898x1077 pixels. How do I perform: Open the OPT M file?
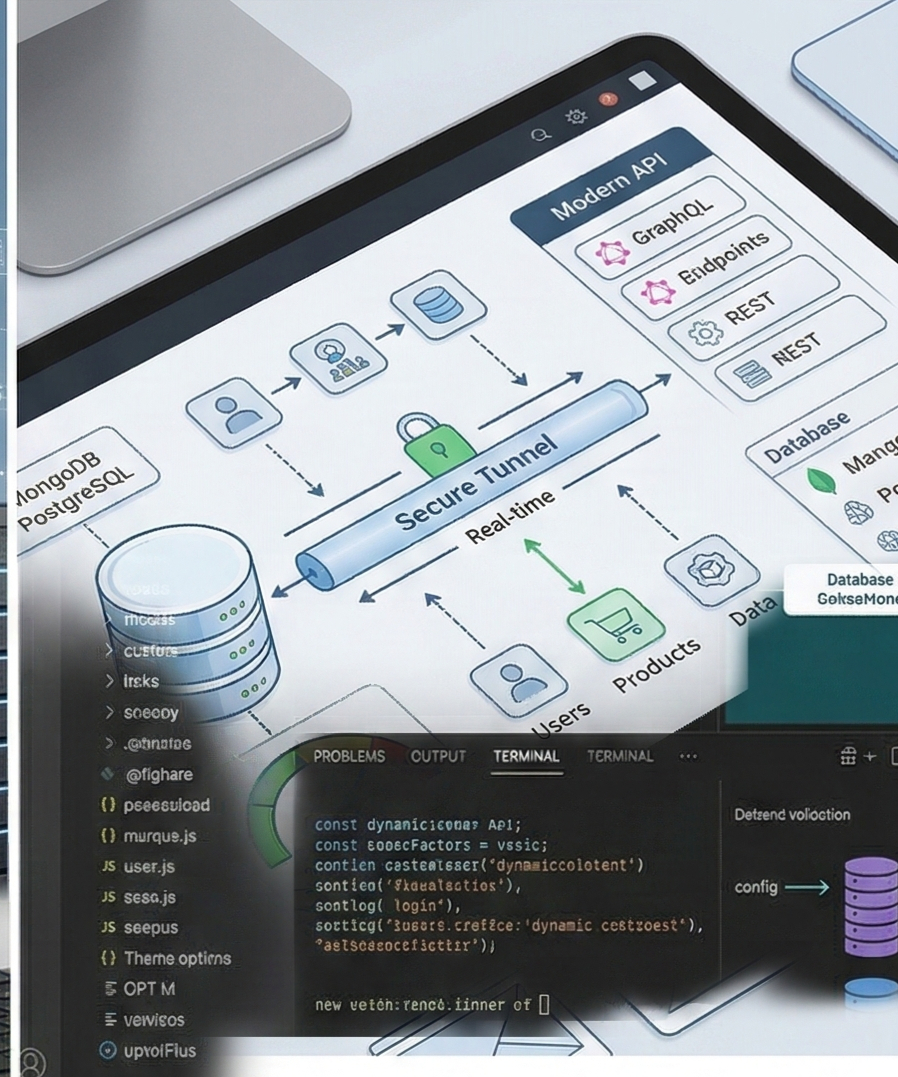(149, 988)
